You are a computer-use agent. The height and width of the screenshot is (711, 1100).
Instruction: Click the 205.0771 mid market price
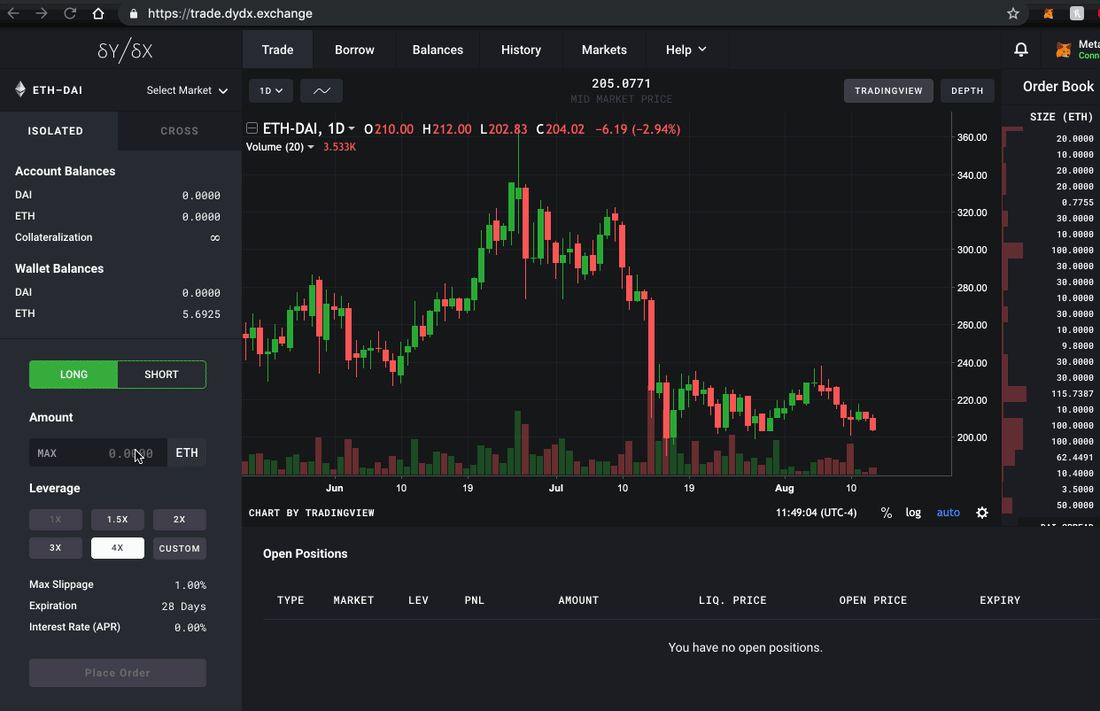point(621,84)
